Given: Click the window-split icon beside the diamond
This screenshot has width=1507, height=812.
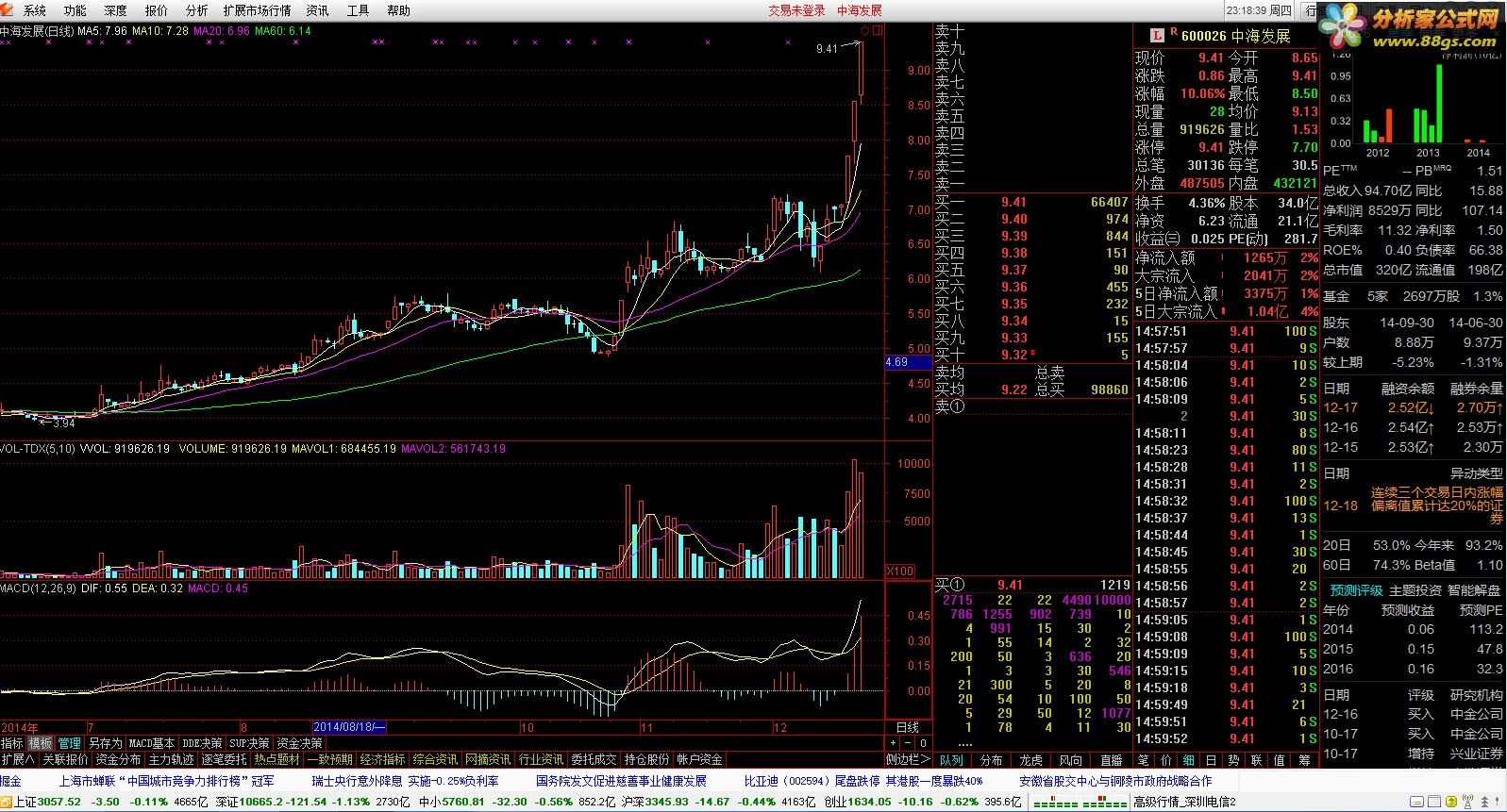Looking at the screenshot, I should [x=878, y=31].
